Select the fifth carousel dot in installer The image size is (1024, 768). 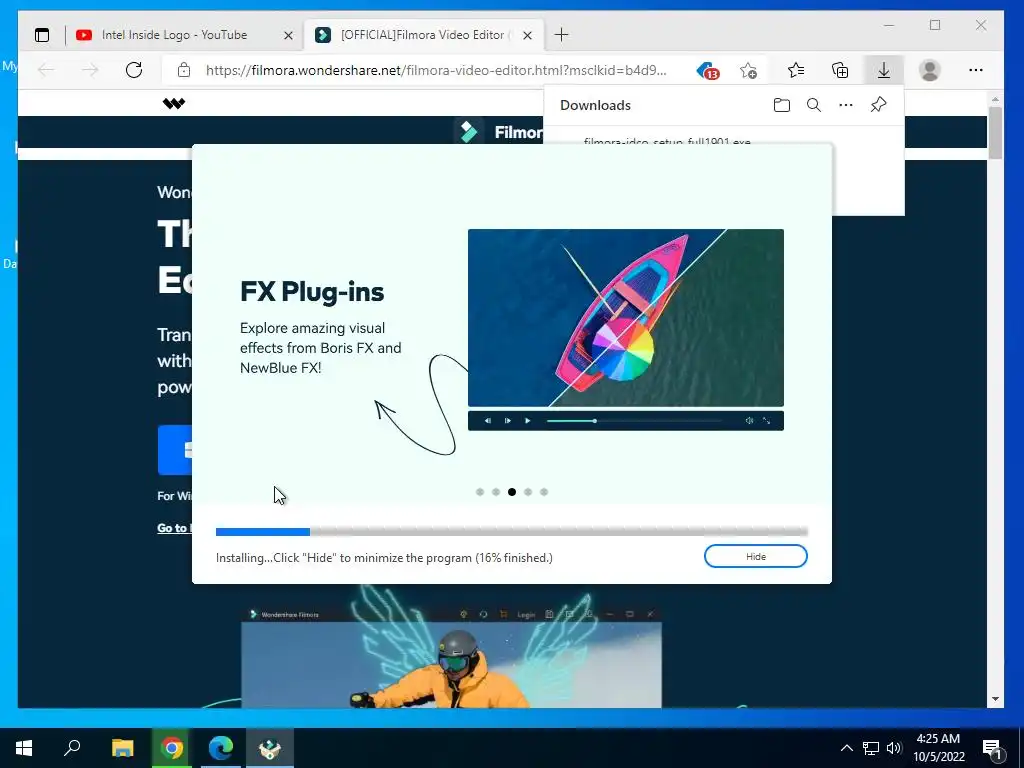coord(544,492)
